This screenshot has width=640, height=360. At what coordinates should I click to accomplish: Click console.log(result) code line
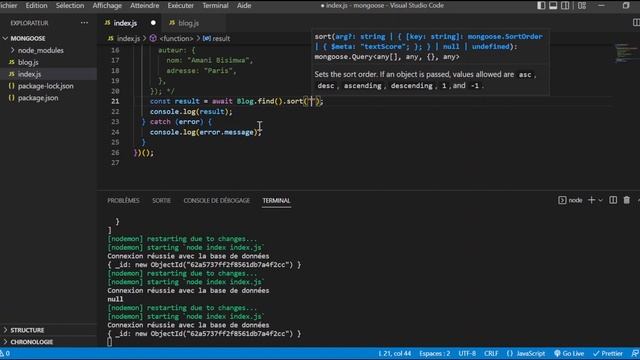(191, 111)
